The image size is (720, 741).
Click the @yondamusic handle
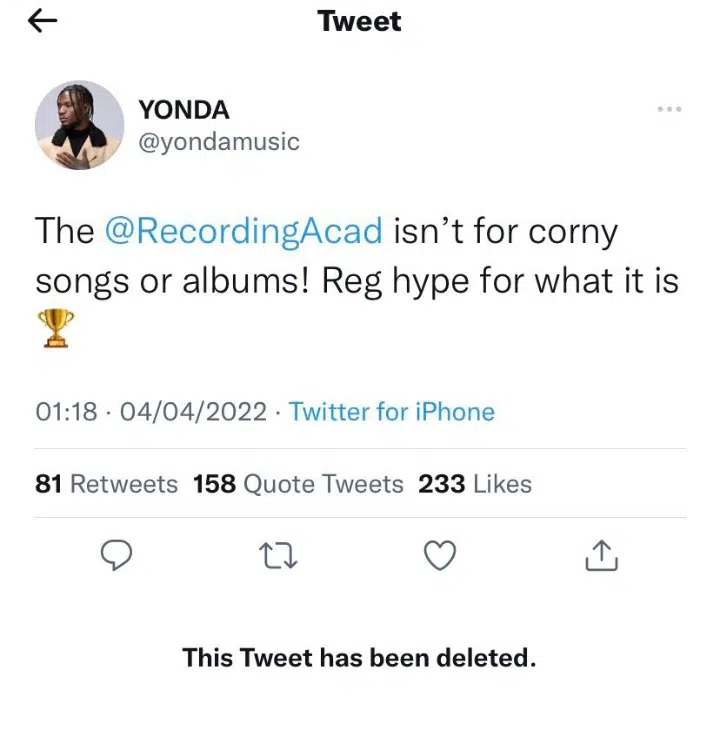(219, 141)
